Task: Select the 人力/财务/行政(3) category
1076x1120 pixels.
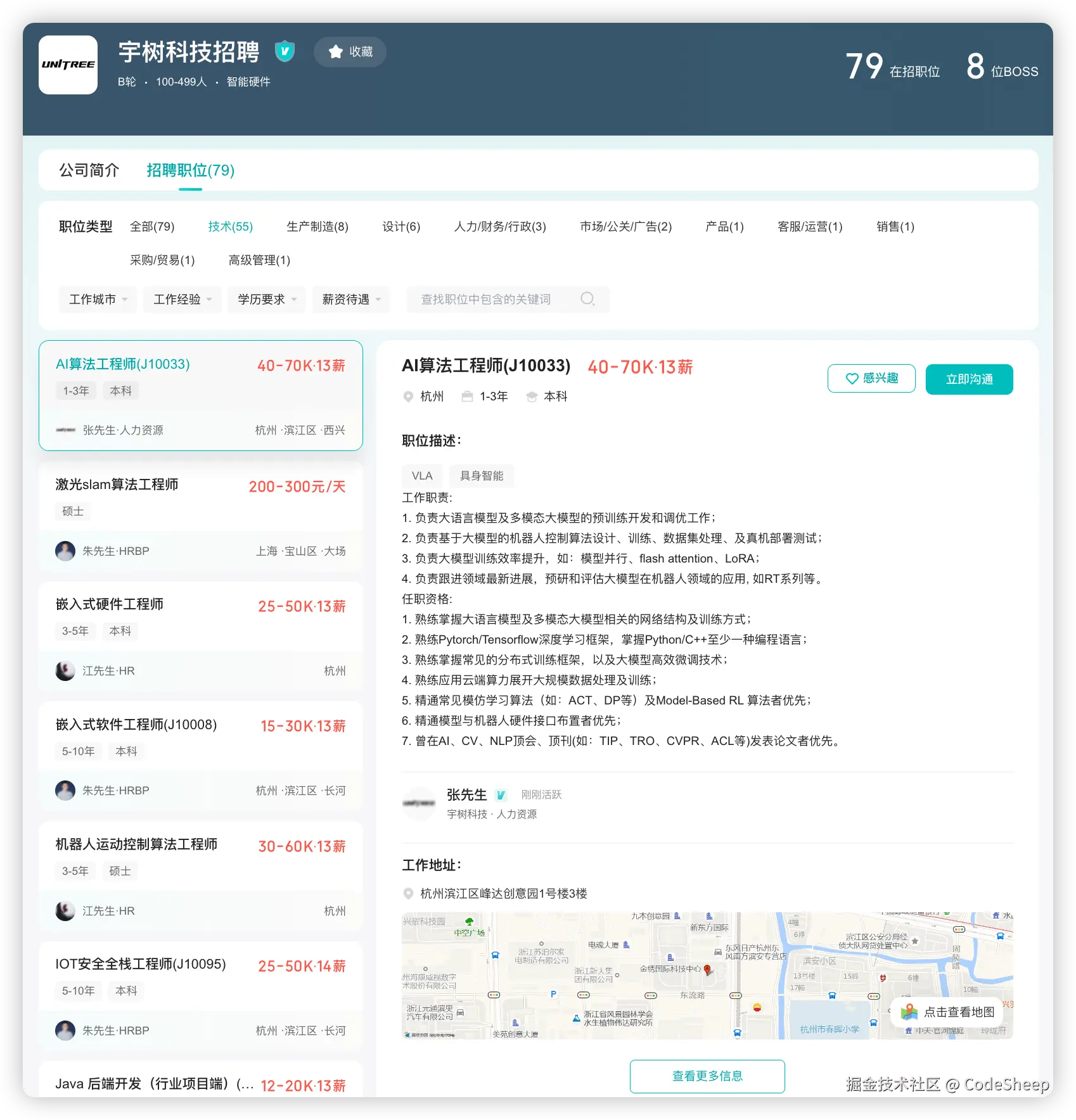Action: [500, 226]
